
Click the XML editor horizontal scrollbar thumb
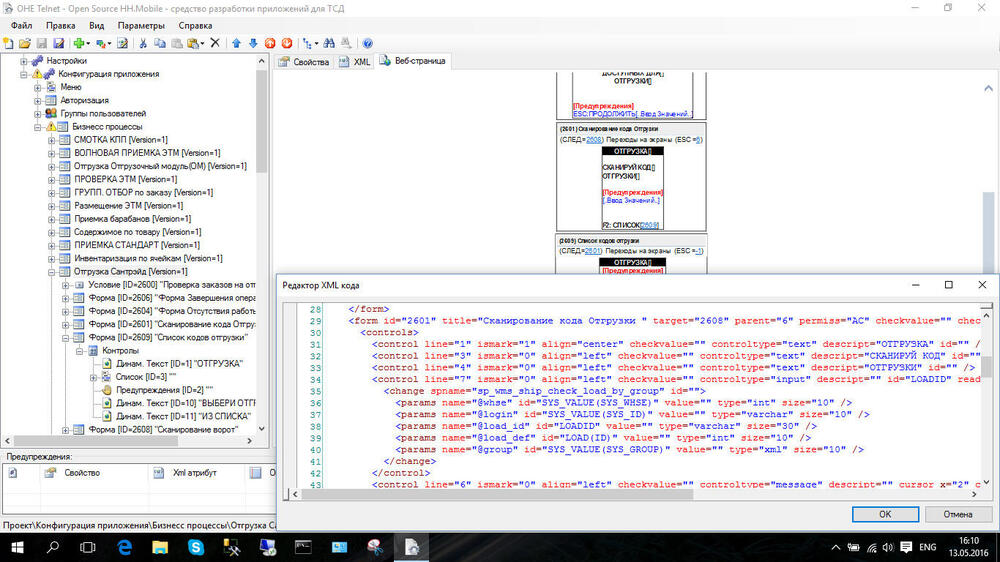497,494
